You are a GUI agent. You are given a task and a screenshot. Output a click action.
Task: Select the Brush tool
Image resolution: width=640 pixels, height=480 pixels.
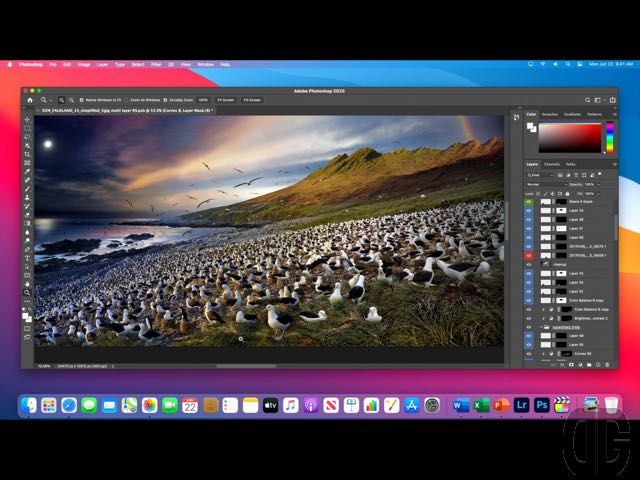(x=28, y=189)
